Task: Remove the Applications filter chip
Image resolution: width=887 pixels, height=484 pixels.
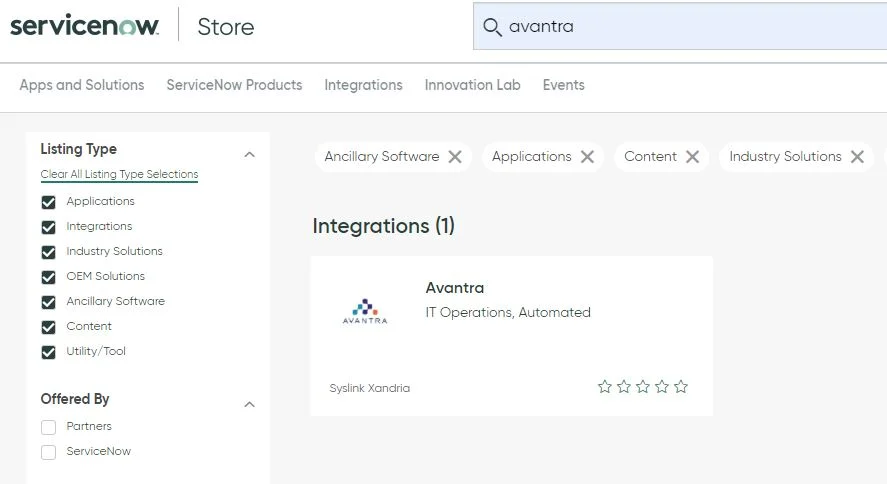Action: 587,157
